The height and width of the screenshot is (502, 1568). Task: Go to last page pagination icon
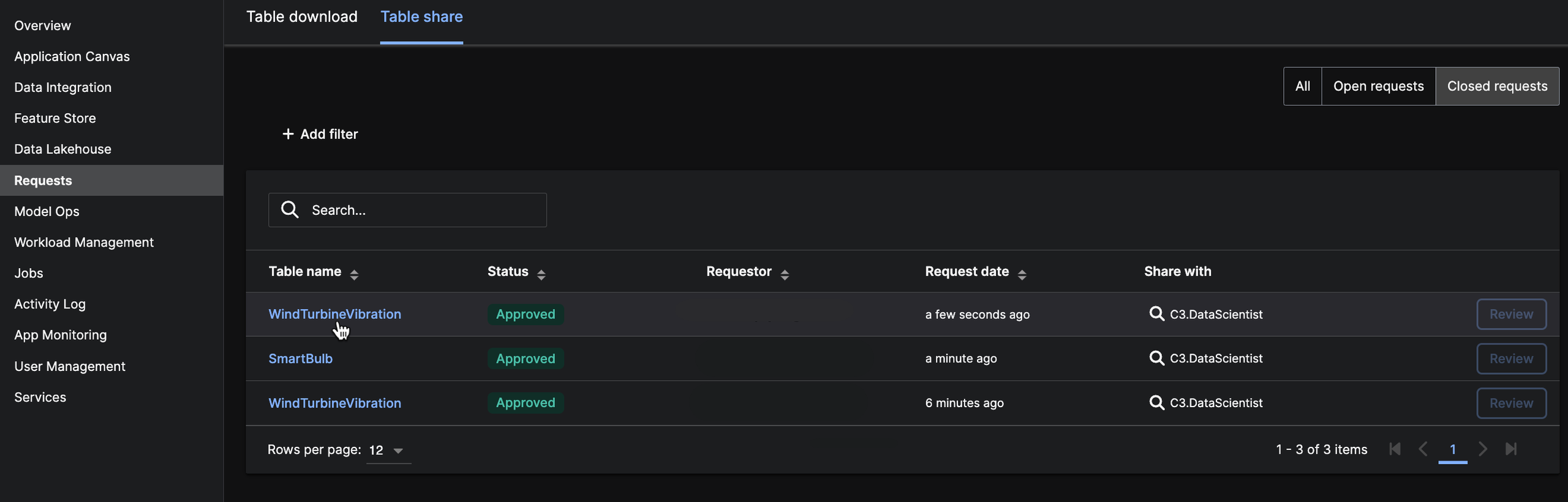coord(1511,449)
